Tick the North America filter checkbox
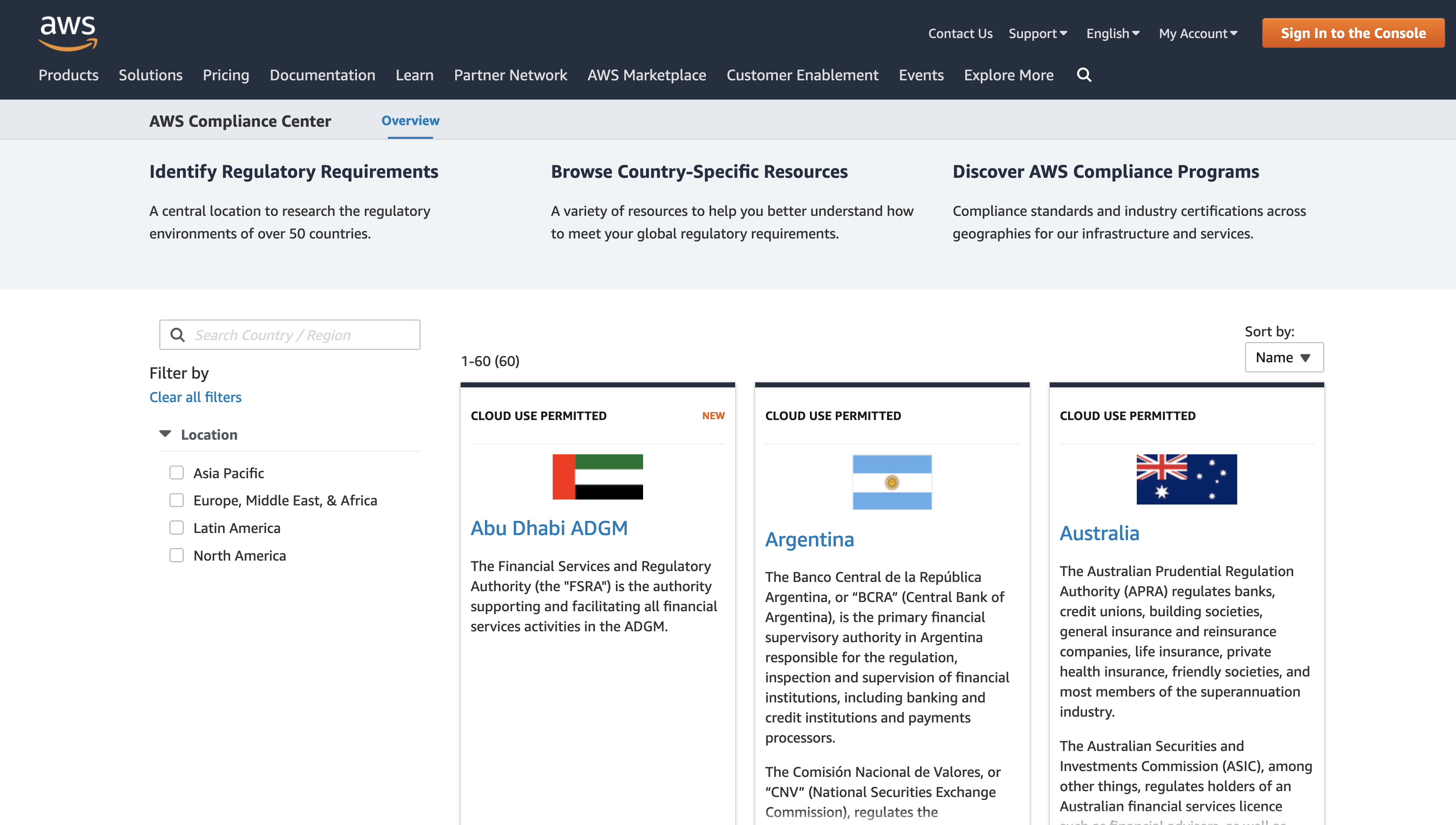This screenshot has width=1456, height=825. (177, 555)
